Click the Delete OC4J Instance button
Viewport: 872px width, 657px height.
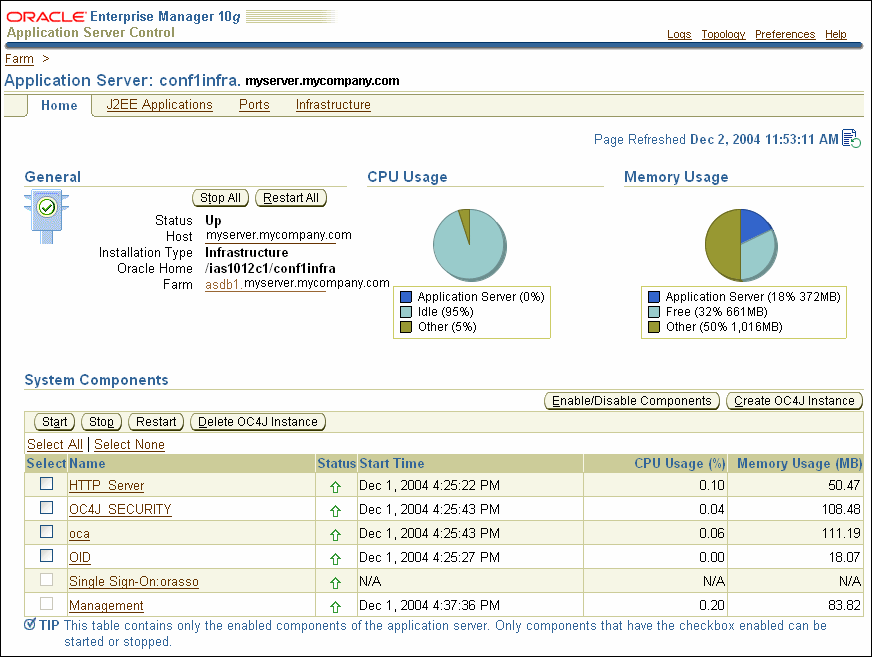(258, 422)
